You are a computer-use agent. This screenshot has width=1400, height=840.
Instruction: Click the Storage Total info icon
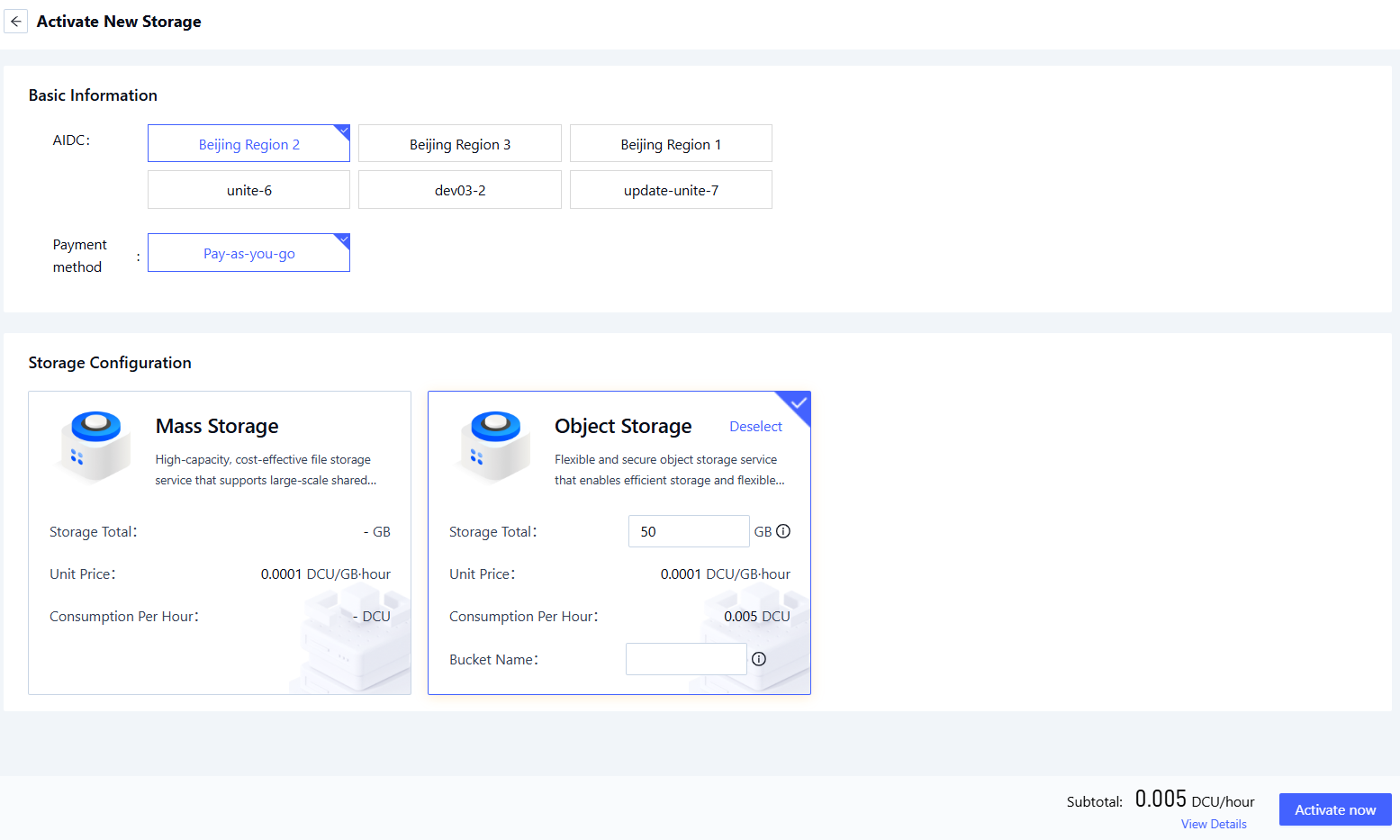point(783,531)
